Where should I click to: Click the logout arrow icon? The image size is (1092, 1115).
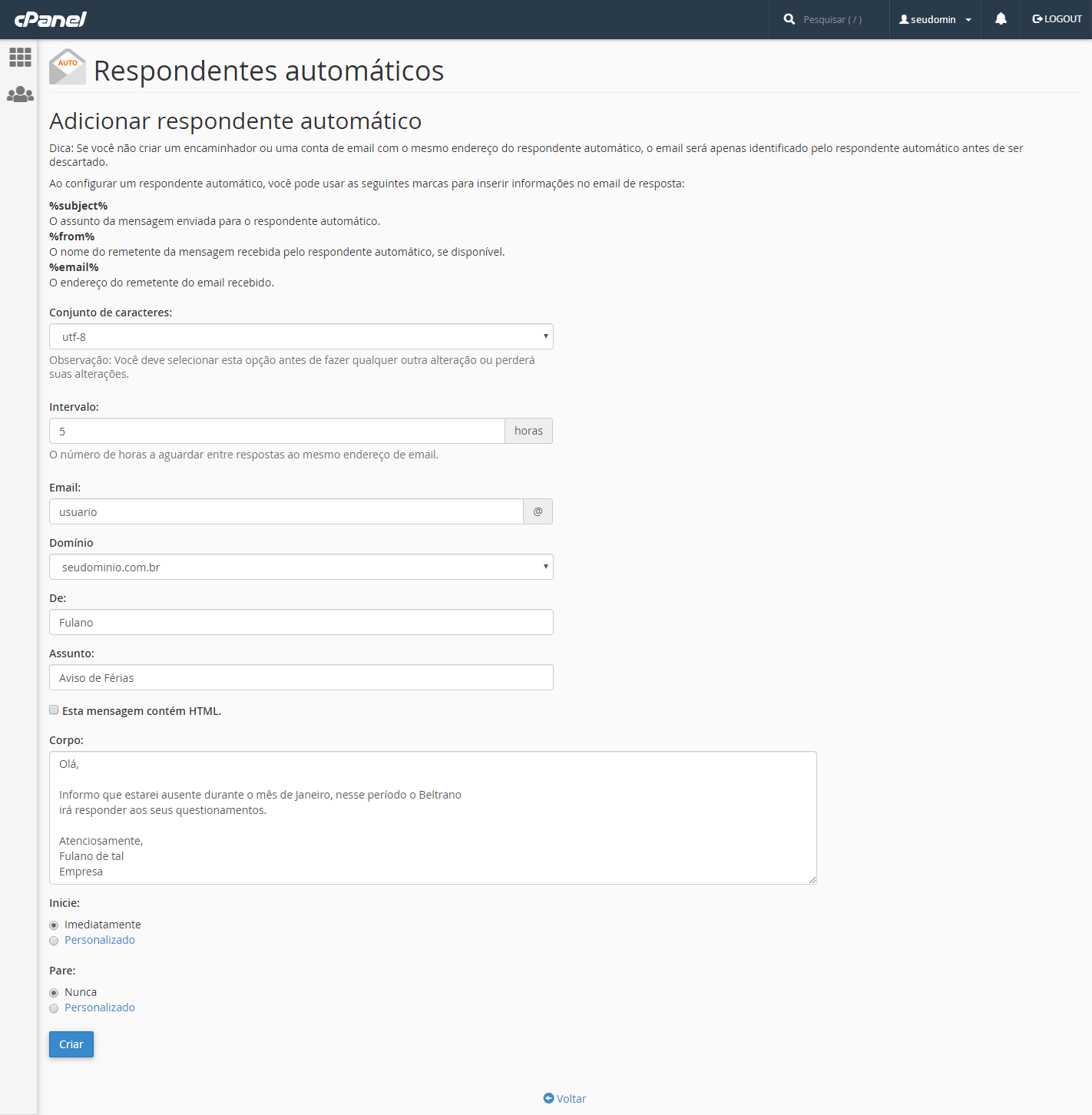click(x=1037, y=19)
